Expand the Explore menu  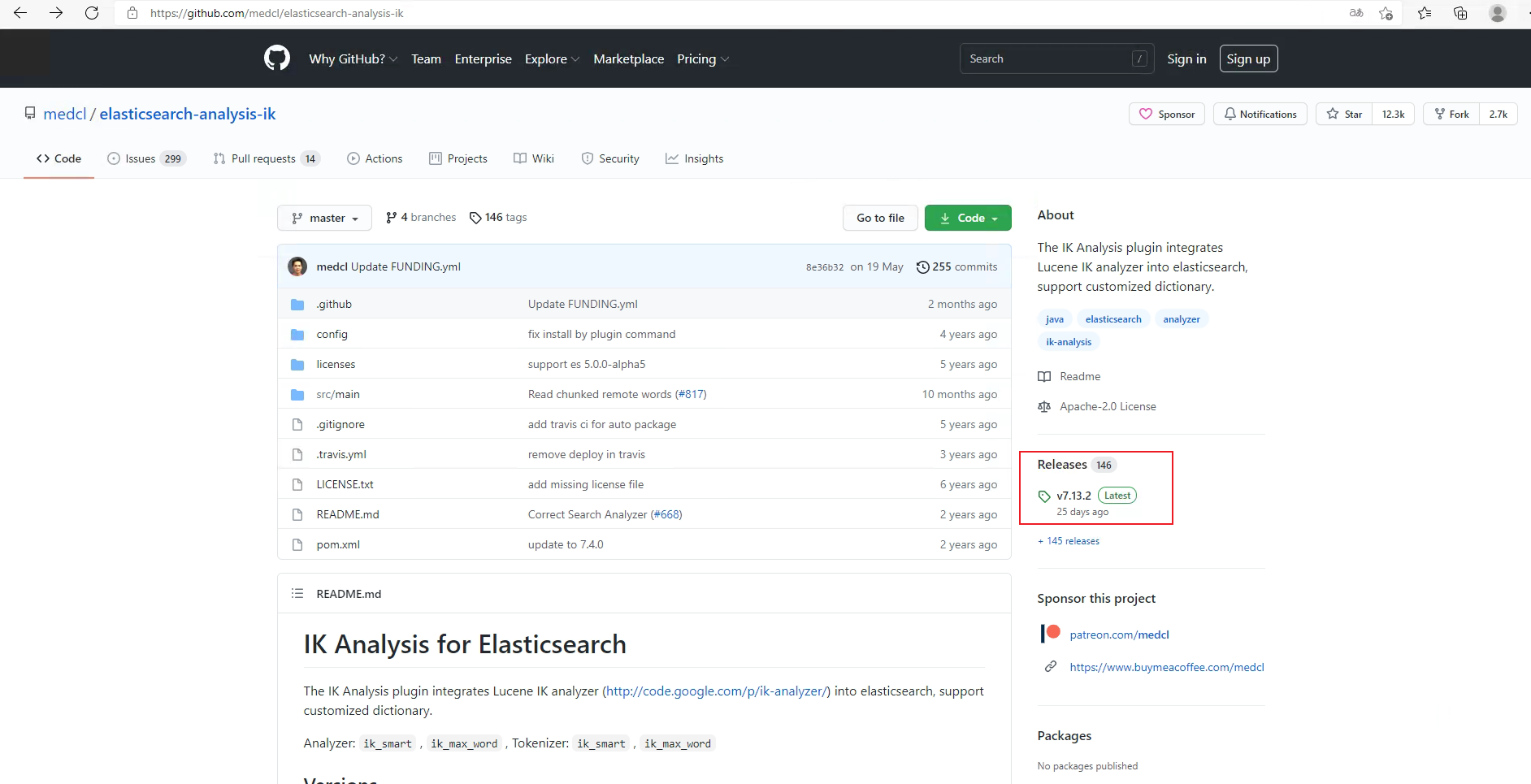click(552, 58)
